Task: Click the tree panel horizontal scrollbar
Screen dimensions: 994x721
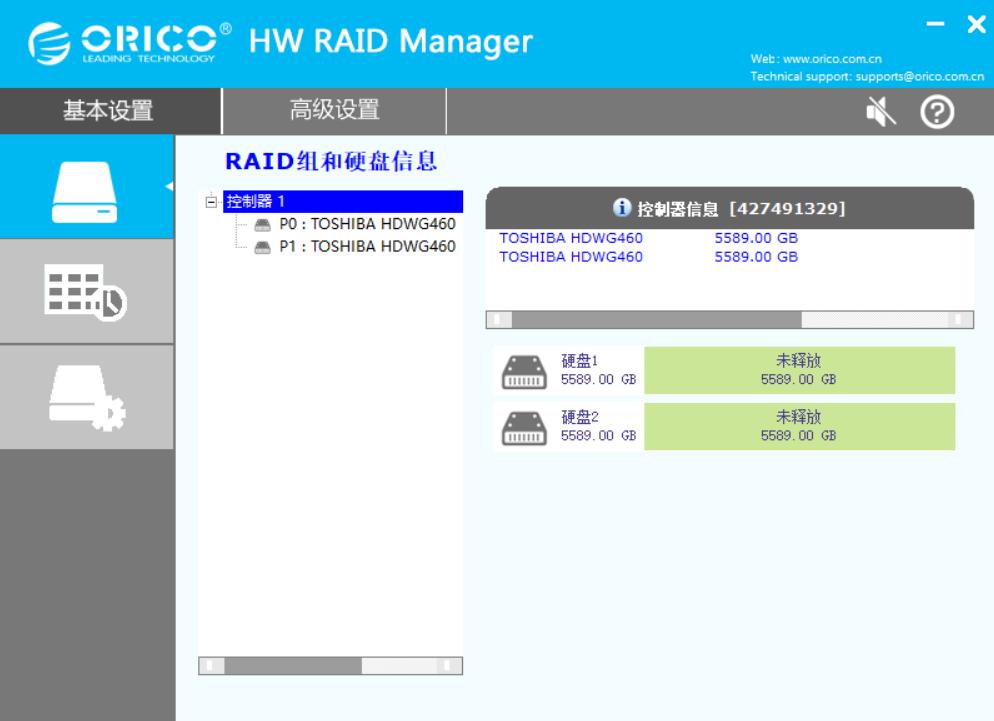Action: coord(330,666)
